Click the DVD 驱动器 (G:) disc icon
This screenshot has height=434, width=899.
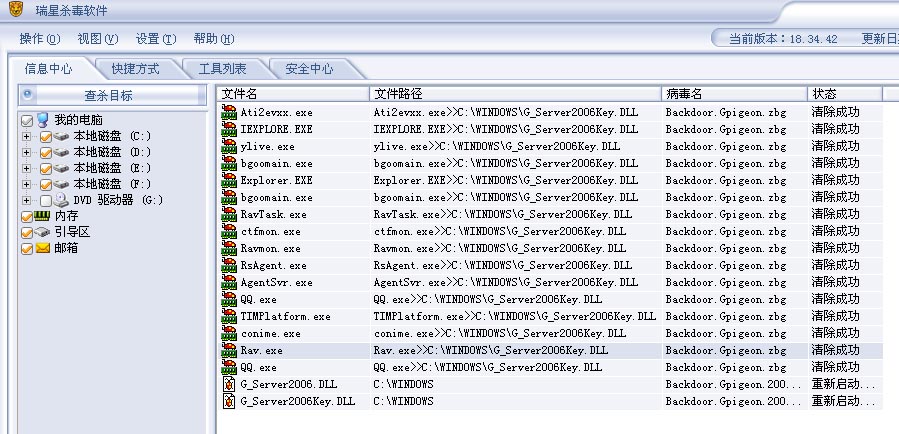(x=61, y=200)
